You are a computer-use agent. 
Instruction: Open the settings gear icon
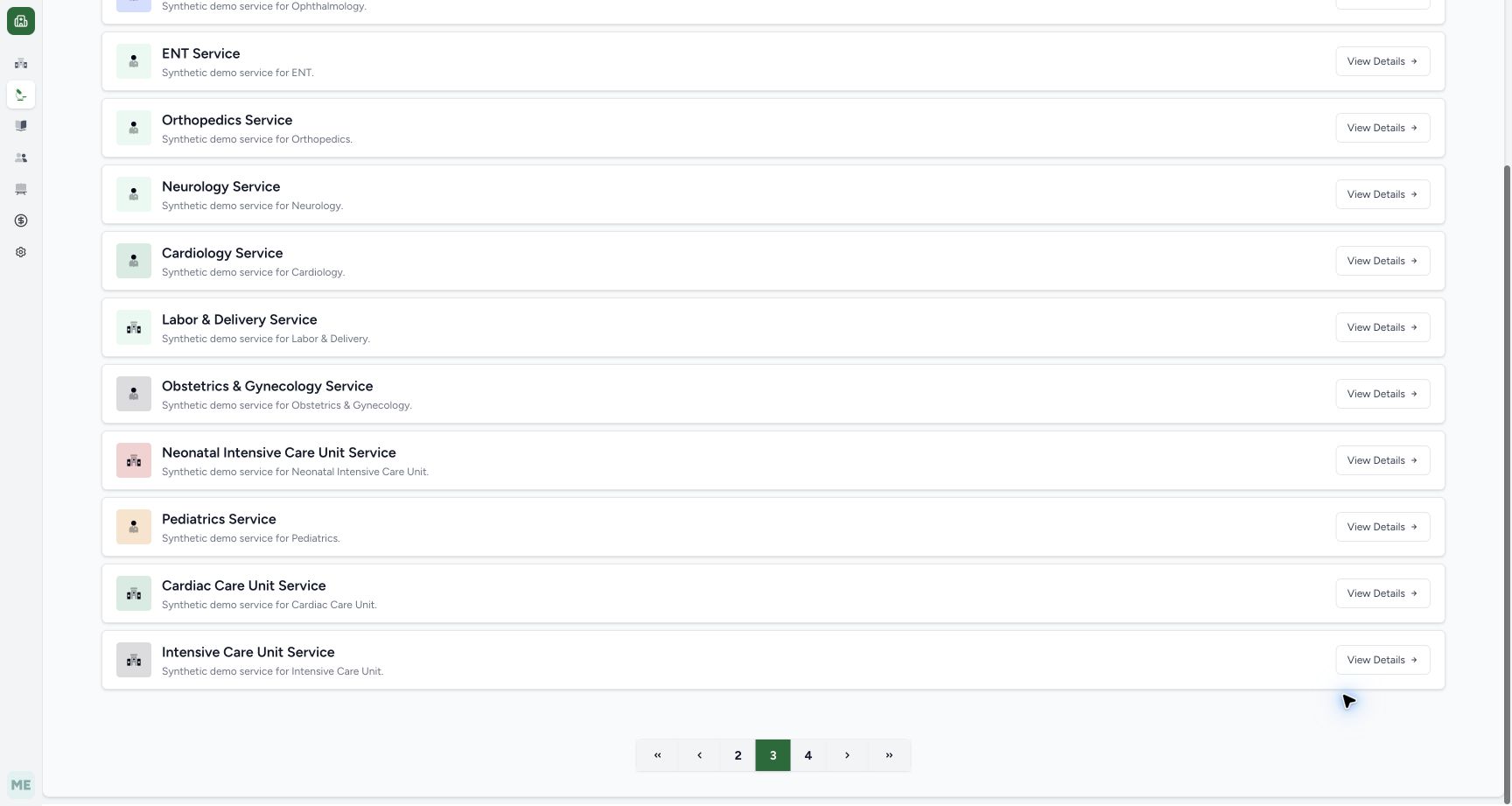21,252
